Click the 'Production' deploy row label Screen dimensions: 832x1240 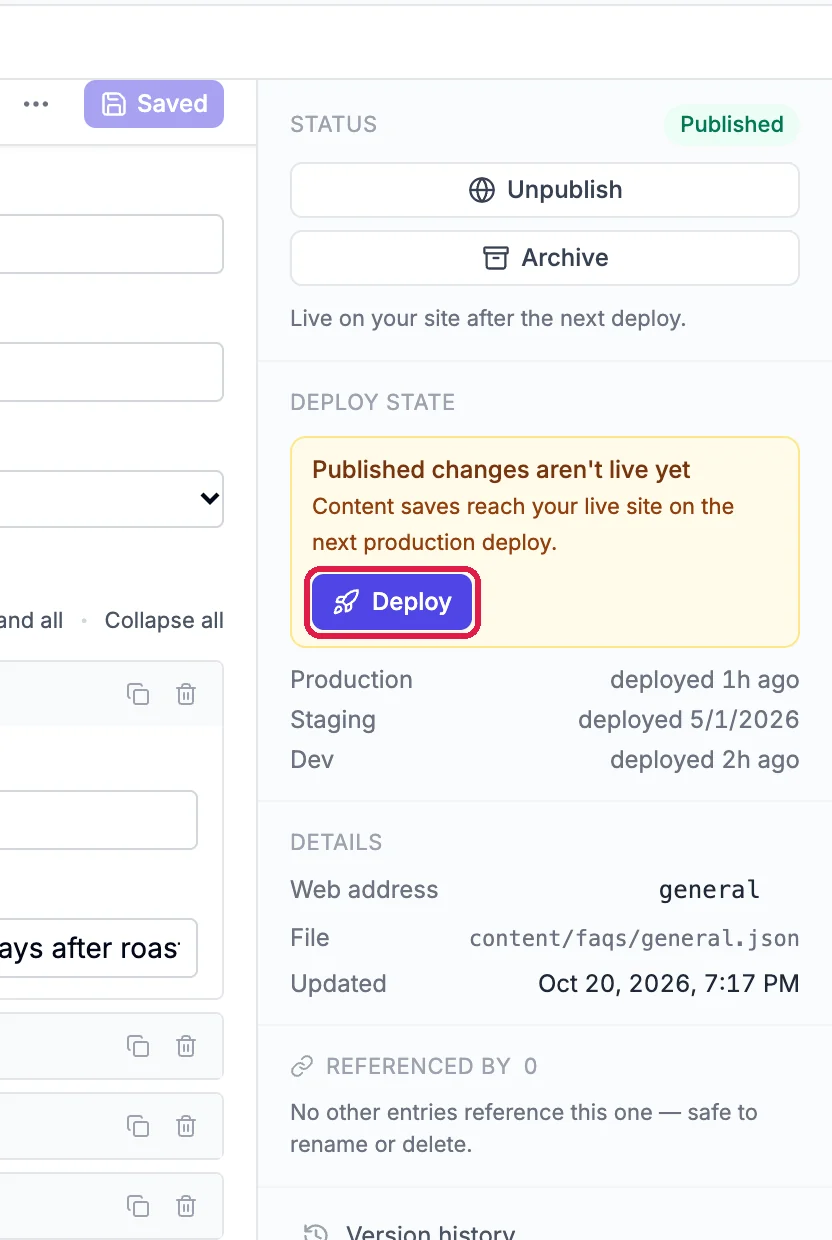tap(351, 680)
